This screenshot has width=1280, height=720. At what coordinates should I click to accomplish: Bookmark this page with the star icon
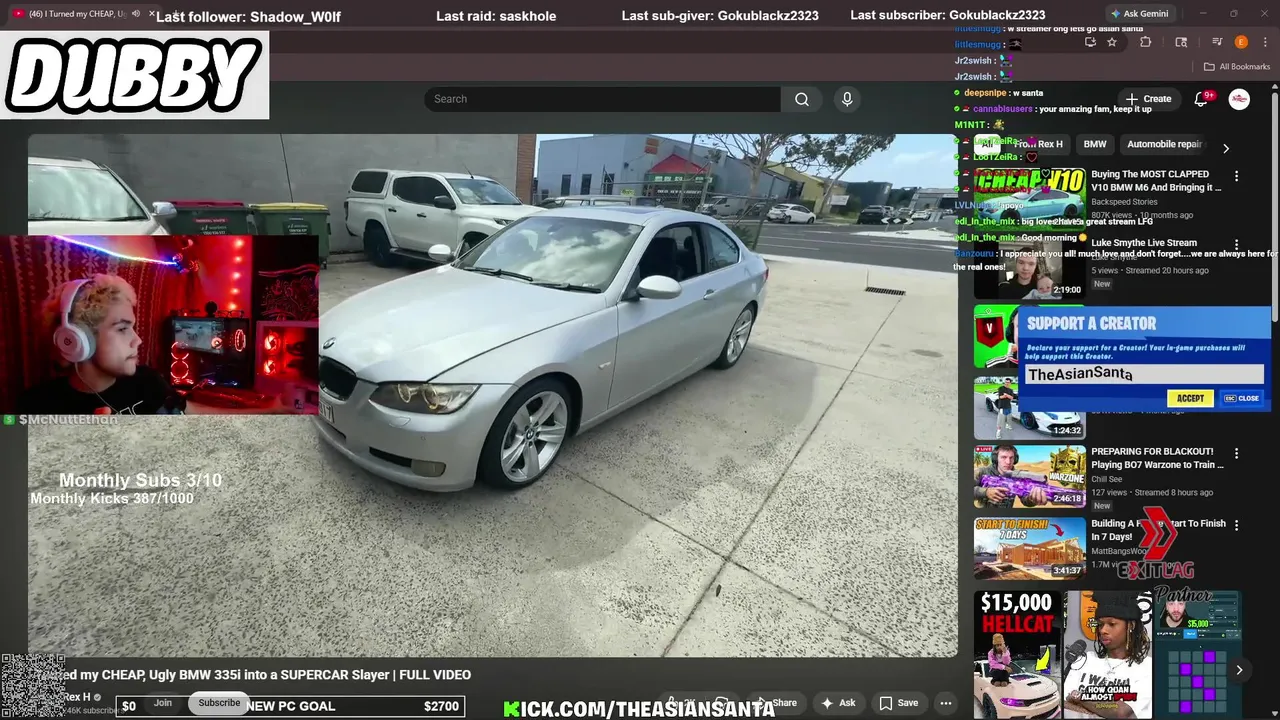click(x=1112, y=42)
